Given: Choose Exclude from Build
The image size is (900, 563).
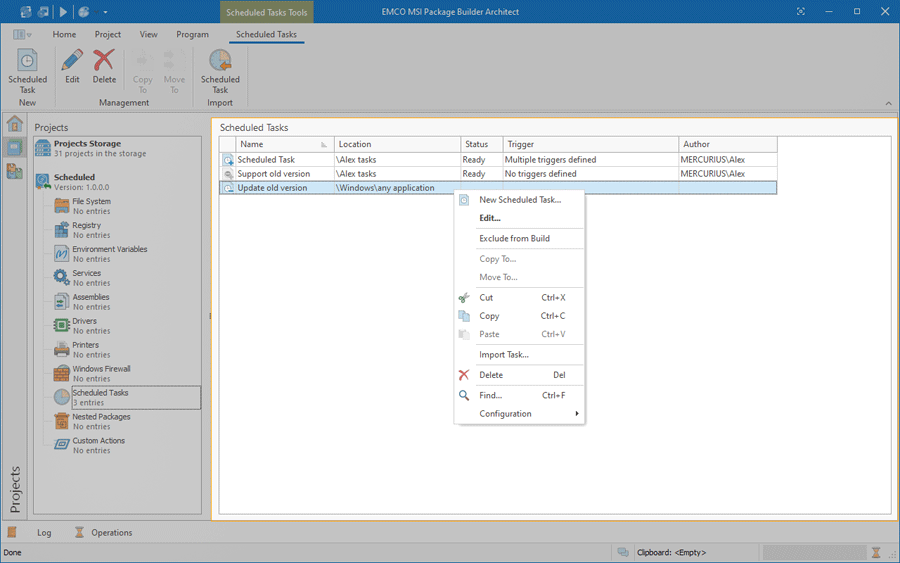Looking at the screenshot, I should pos(519,238).
